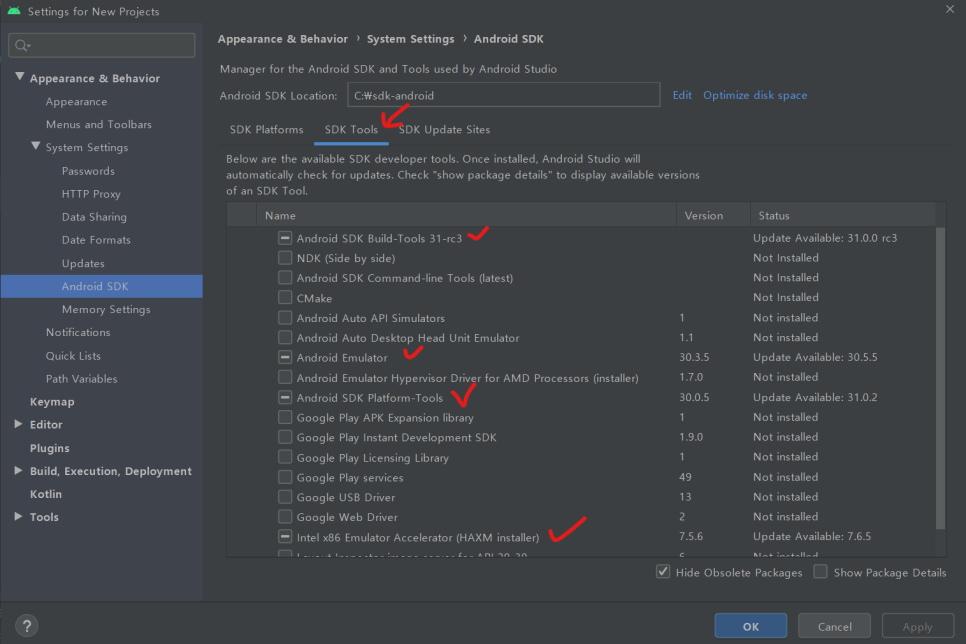Open Memory Settings page

[106, 309]
